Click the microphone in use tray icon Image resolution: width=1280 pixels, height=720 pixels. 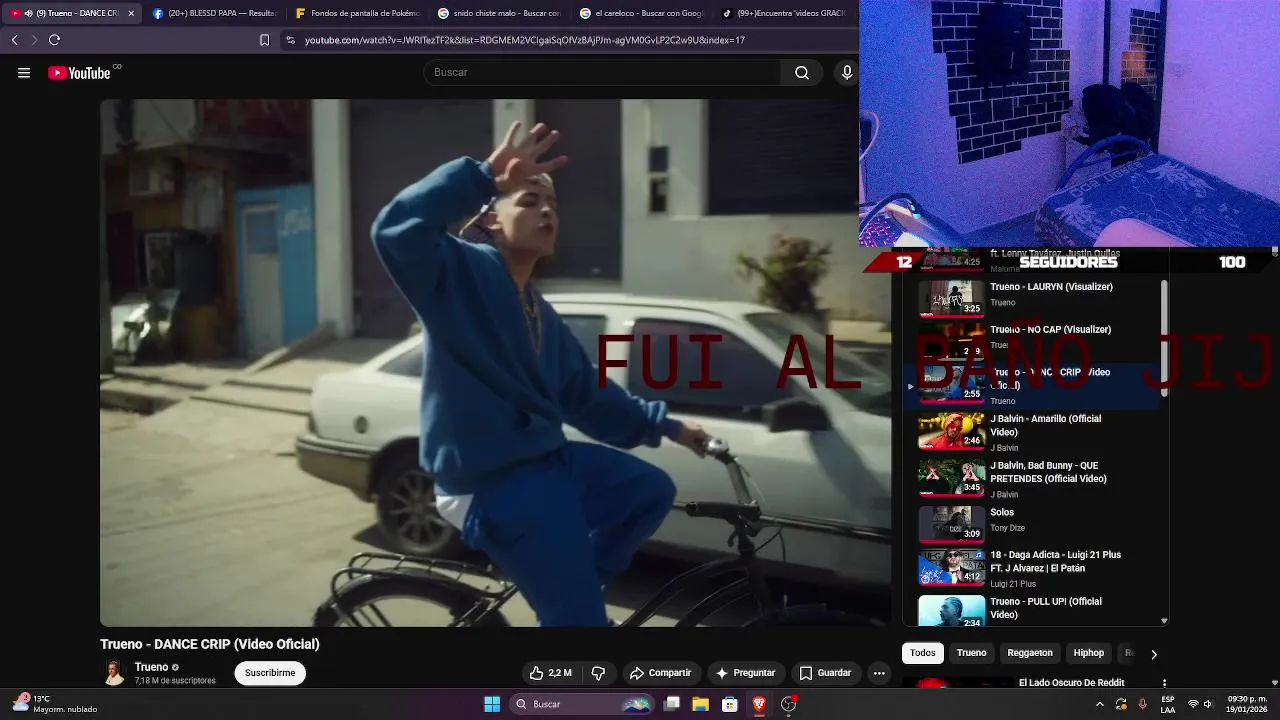(1142, 704)
